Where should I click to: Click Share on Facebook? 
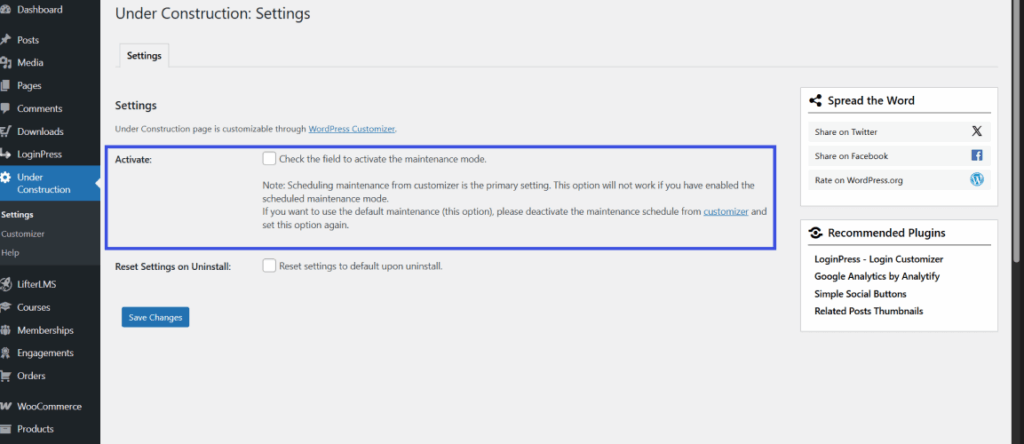click(899, 156)
